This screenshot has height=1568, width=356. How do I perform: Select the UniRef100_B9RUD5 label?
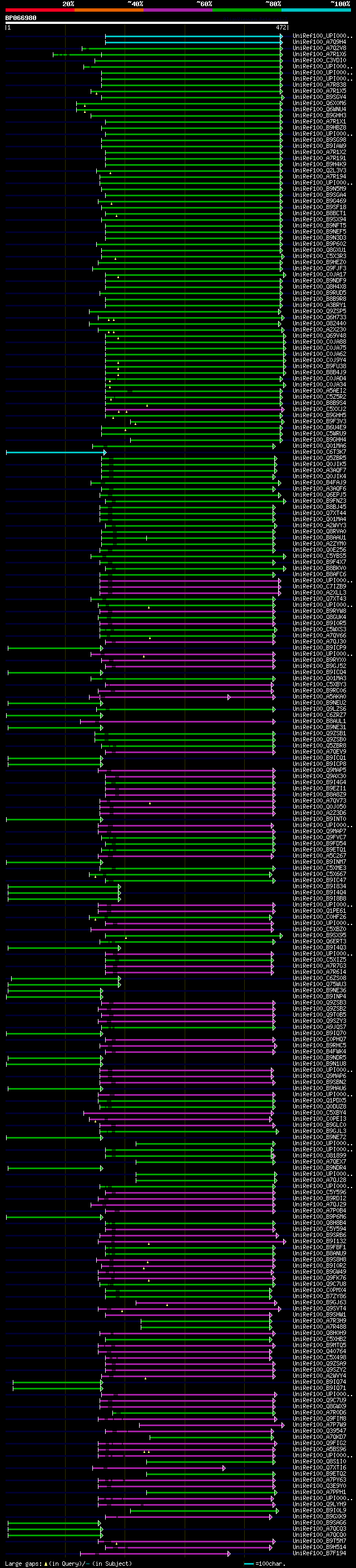[x=319, y=293]
